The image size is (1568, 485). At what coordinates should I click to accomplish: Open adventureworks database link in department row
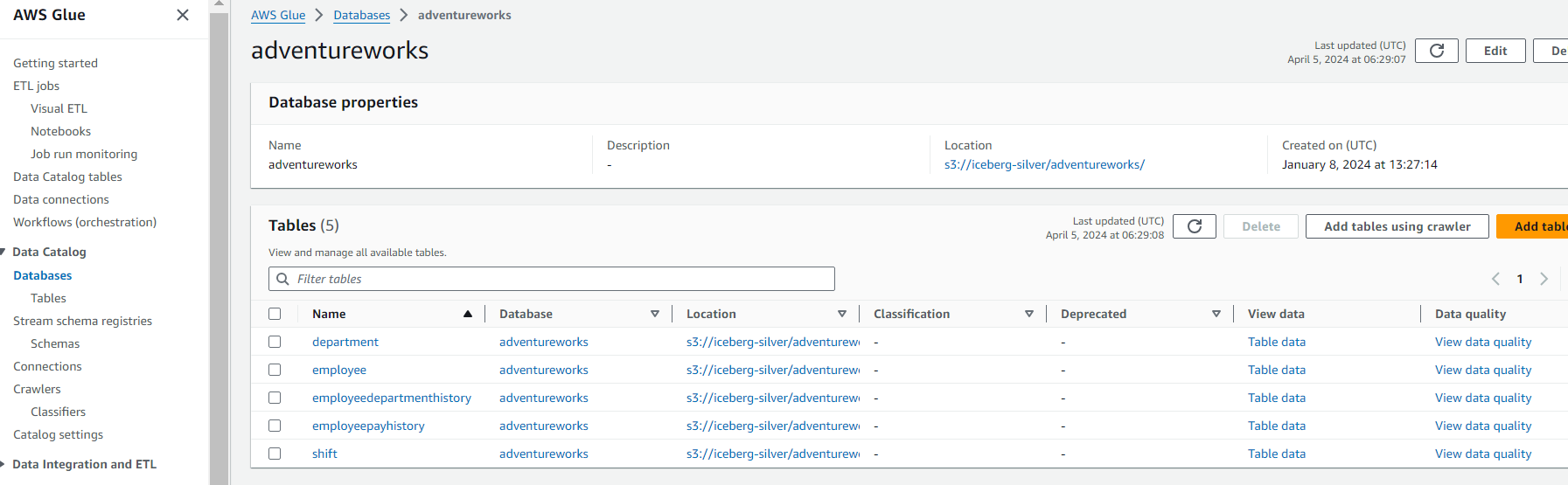click(x=544, y=342)
